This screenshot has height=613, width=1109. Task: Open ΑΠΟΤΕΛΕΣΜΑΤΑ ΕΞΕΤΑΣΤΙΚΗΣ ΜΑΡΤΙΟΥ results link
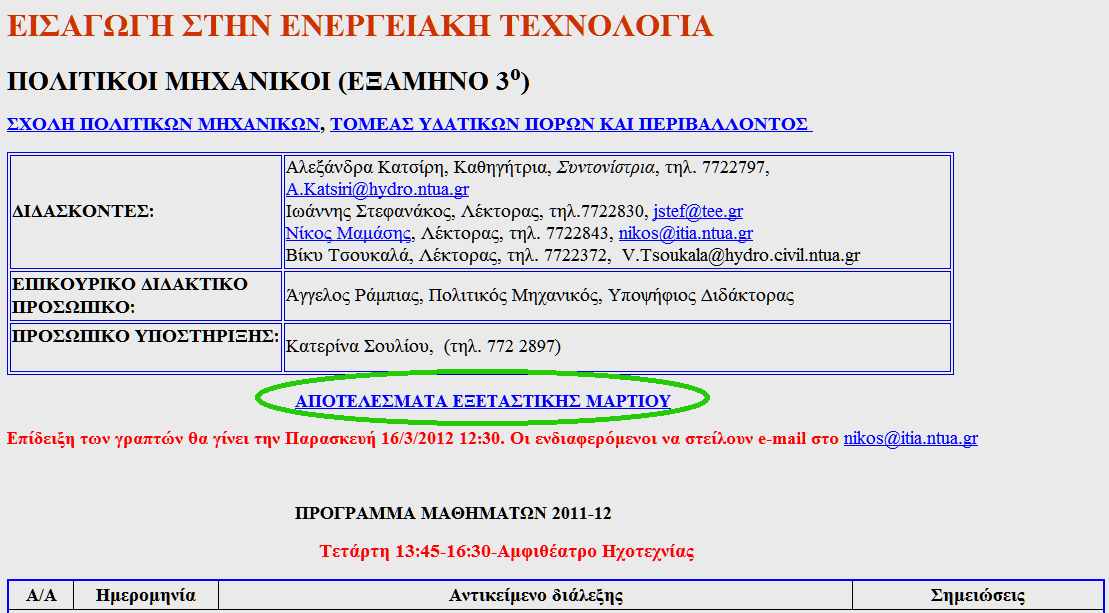482,401
